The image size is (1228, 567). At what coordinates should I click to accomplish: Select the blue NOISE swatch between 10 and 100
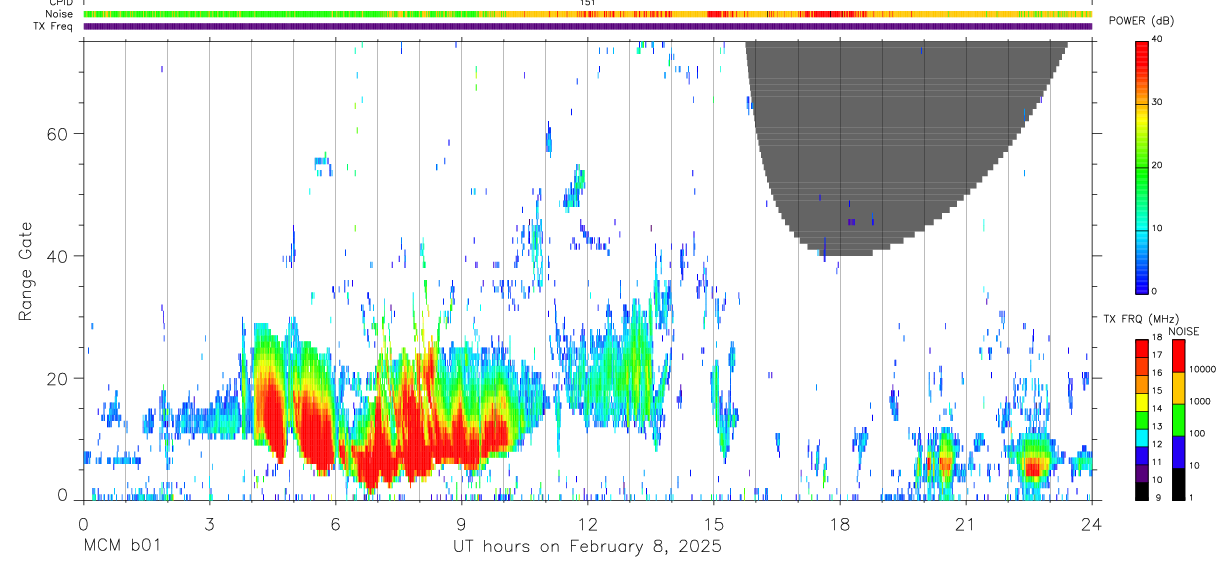[x=1177, y=452]
